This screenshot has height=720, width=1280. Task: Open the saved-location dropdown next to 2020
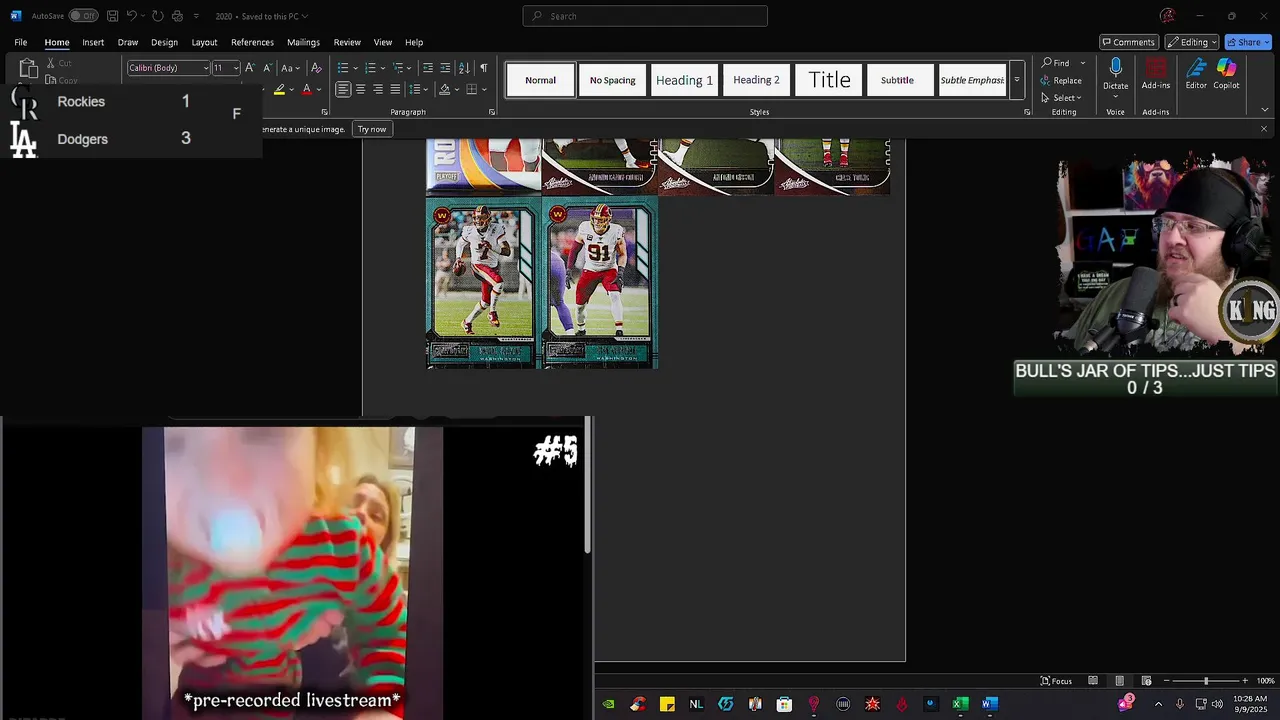point(304,16)
